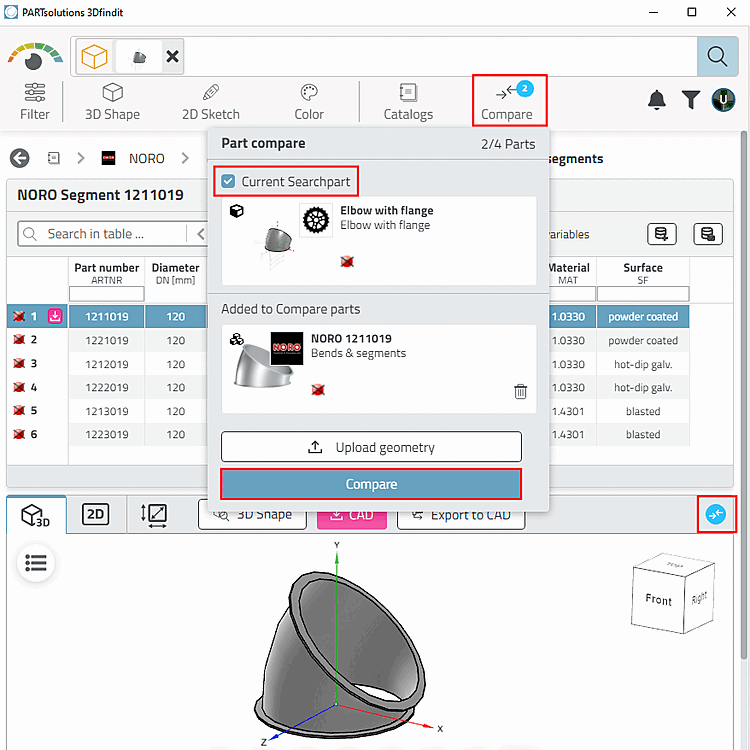Viewport: 750px width, 750px height.
Task: Click the Part number column header
Action: click(107, 273)
